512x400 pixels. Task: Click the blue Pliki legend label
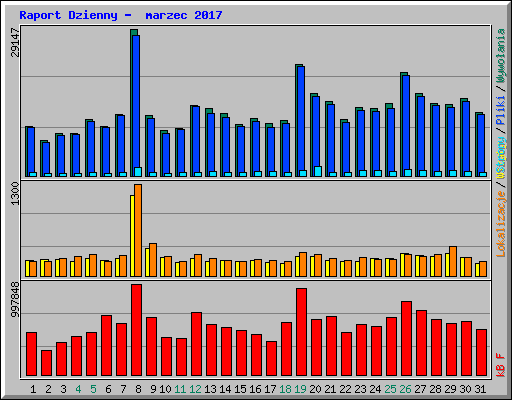click(x=501, y=110)
